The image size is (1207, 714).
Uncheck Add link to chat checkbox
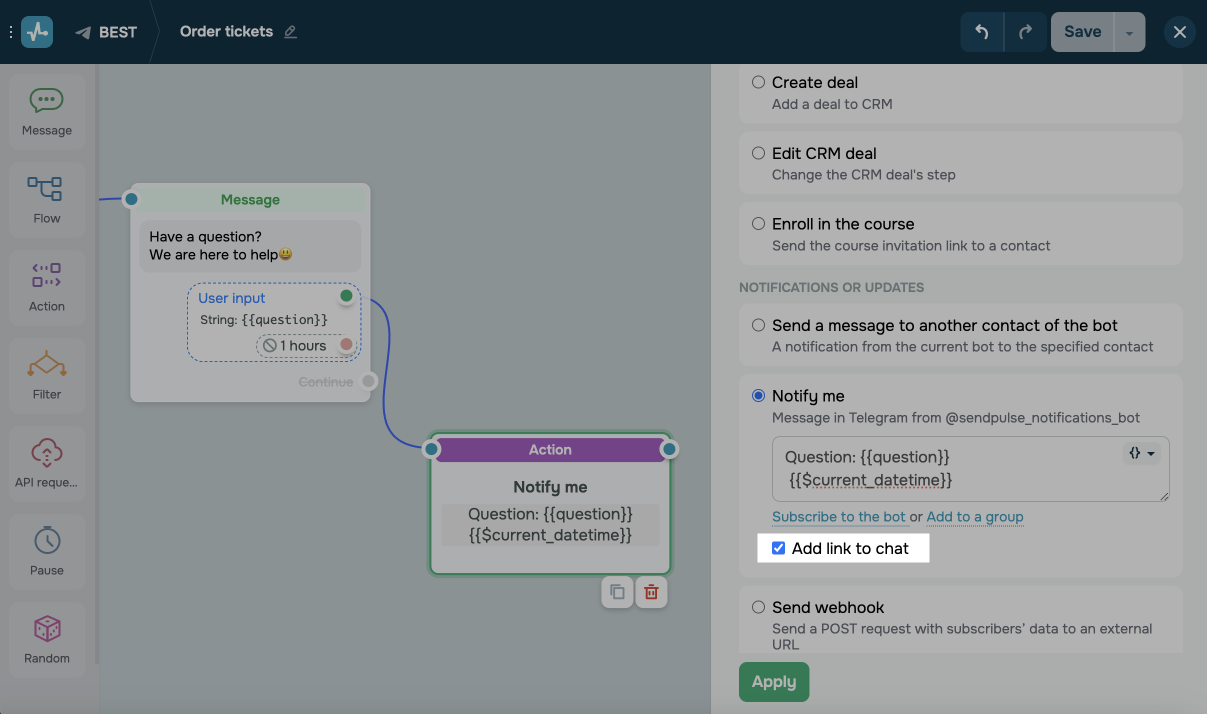click(x=779, y=548)
